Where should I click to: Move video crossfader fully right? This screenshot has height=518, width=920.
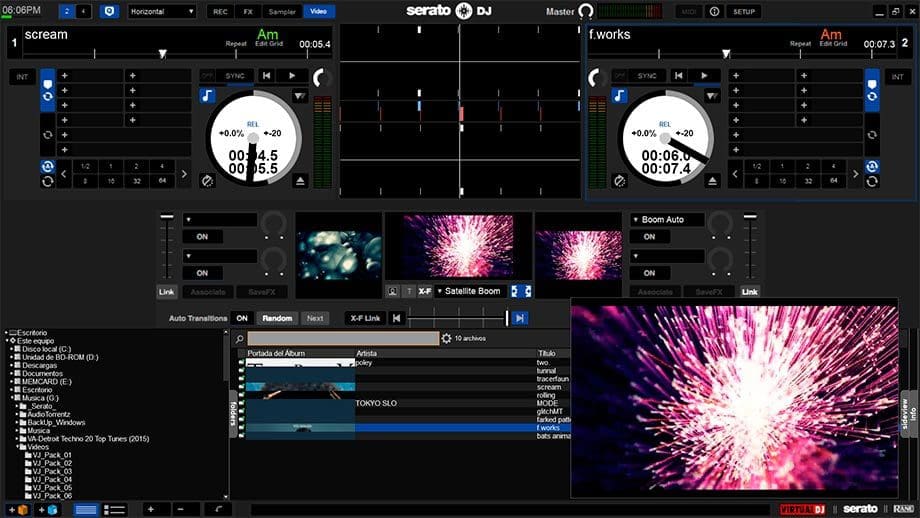519,318
